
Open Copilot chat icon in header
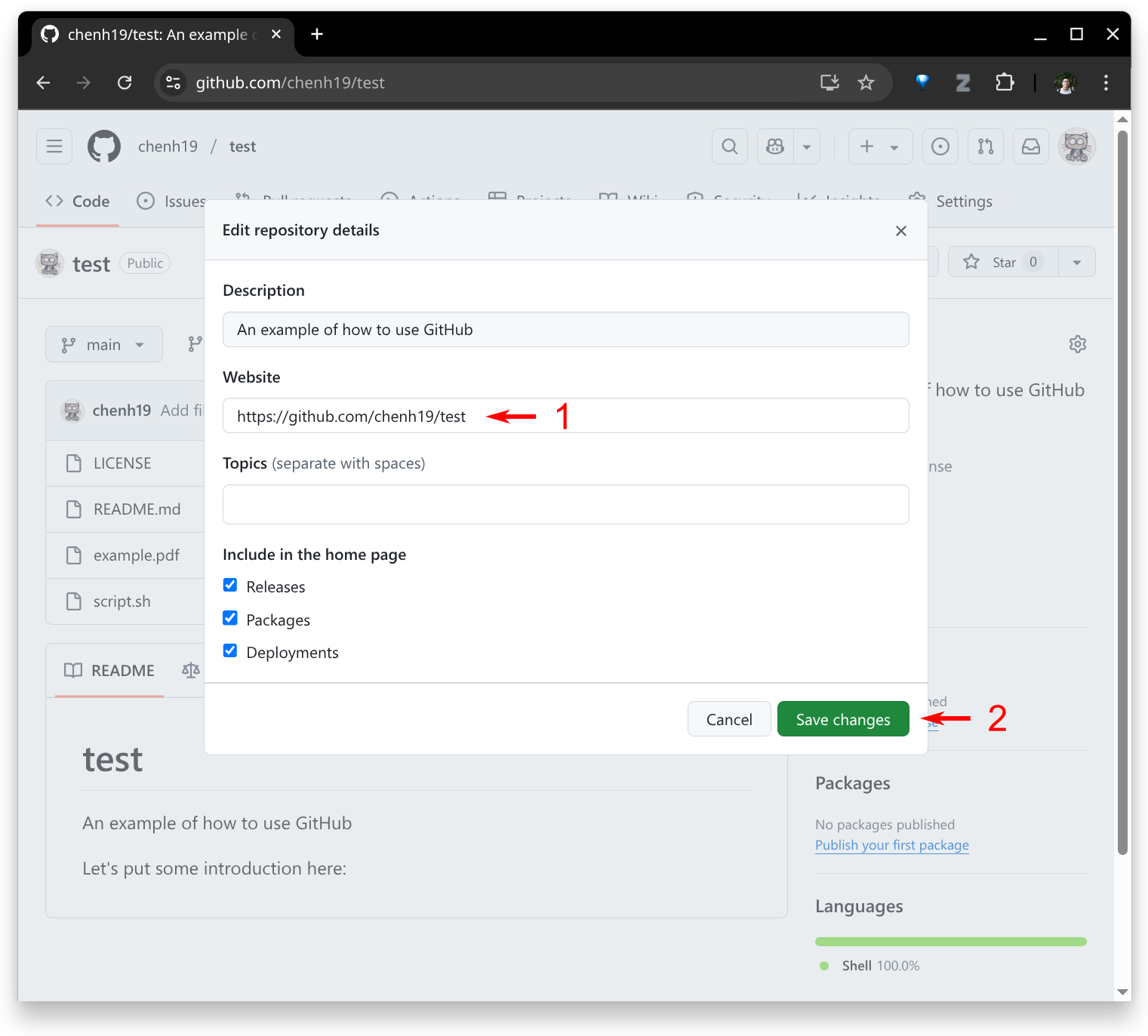coord(775,146)
